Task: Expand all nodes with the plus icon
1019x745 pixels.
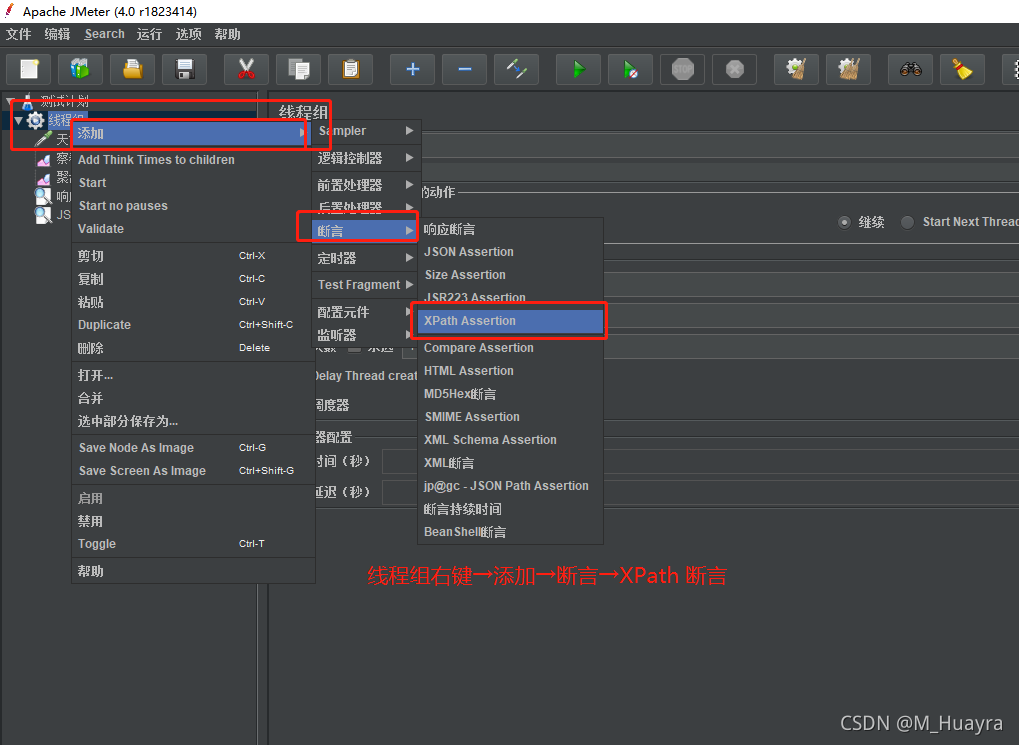Action: click(412, 69)
